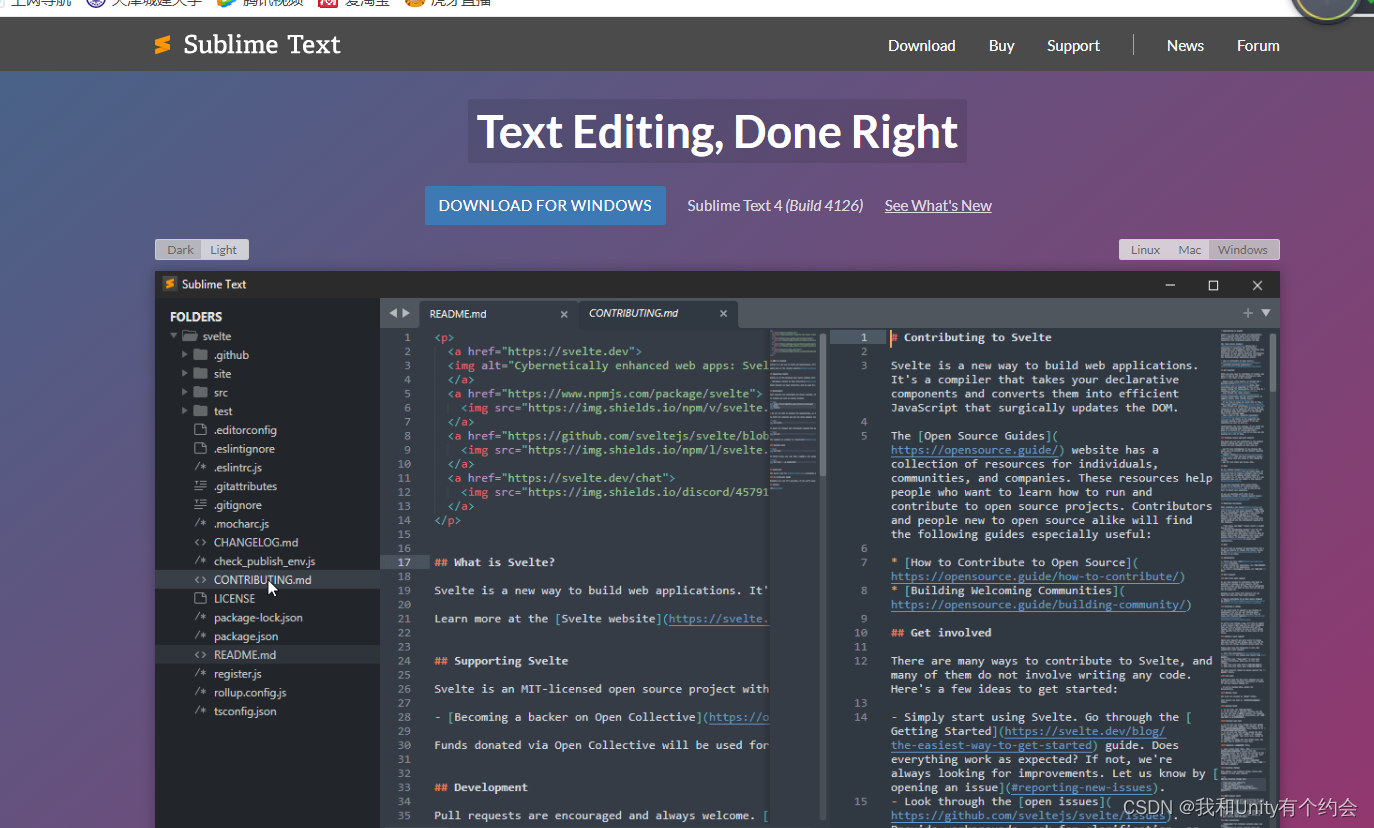Screen dimensions: 1374x828
Task: Open the See What's New link
Action: [938, 205]
